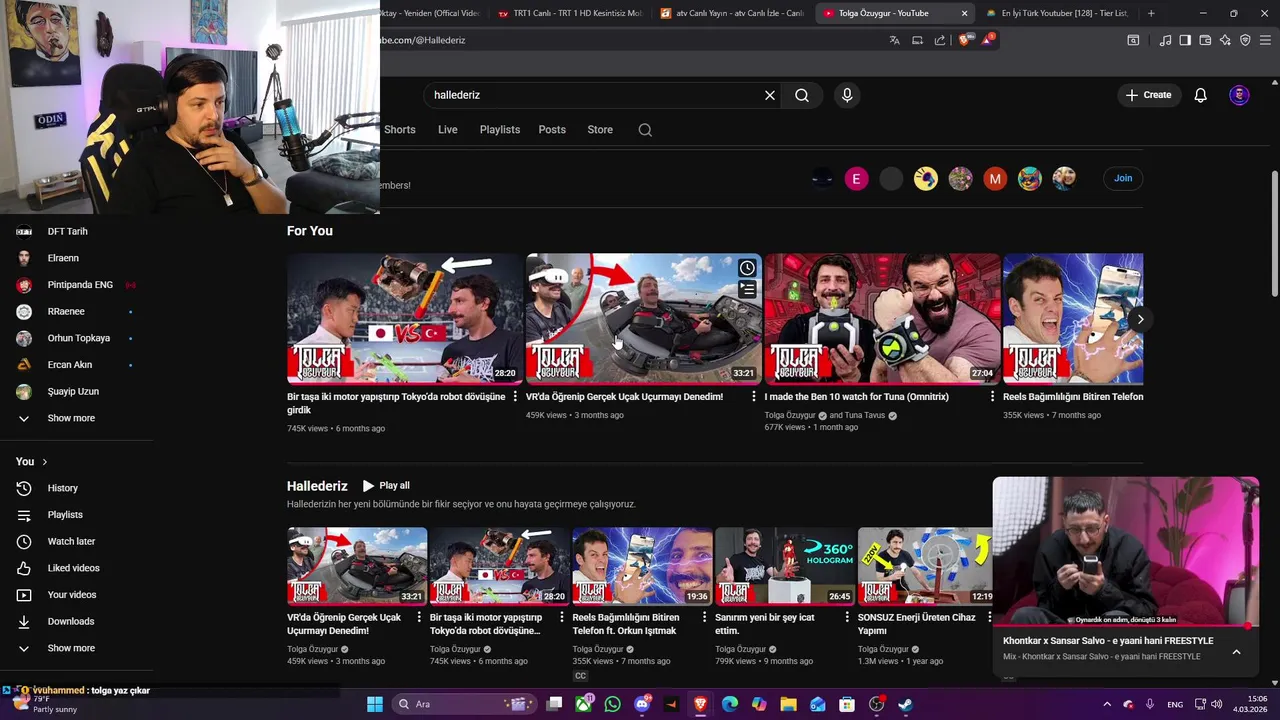The image size is (1280, 720).
Task: Open the YouTube account avatar menu
Action: (x=1239, y=95)
